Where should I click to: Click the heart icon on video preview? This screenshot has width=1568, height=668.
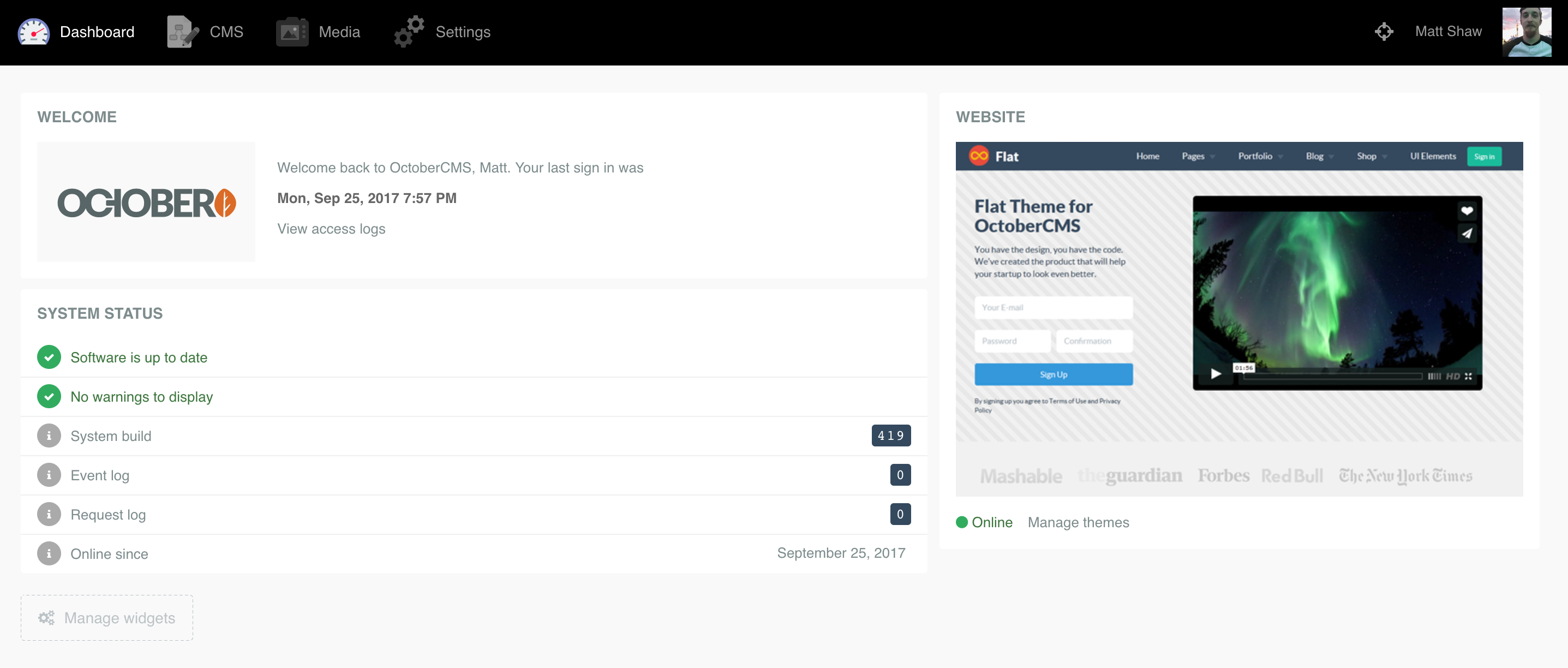point(1467,211)
